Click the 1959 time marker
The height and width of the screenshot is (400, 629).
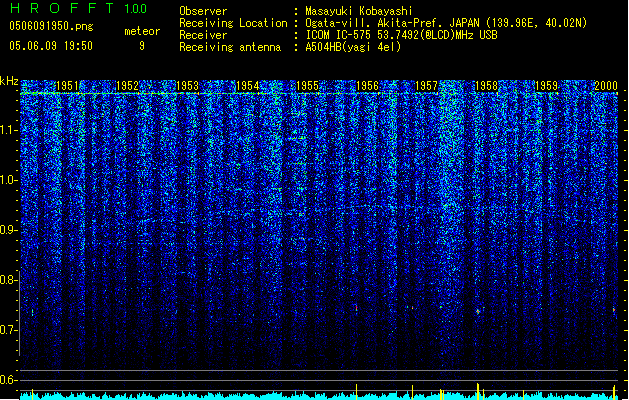coord(546,86)
